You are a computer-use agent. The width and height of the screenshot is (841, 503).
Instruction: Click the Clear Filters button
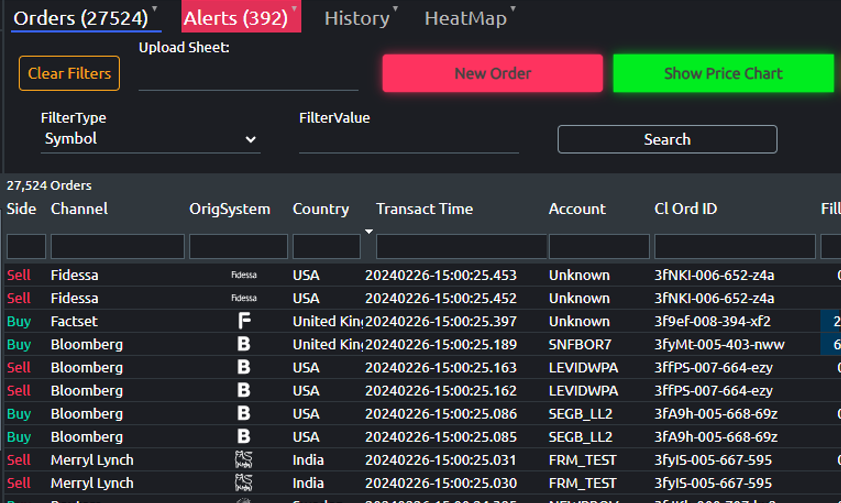[x=69, y=73]
